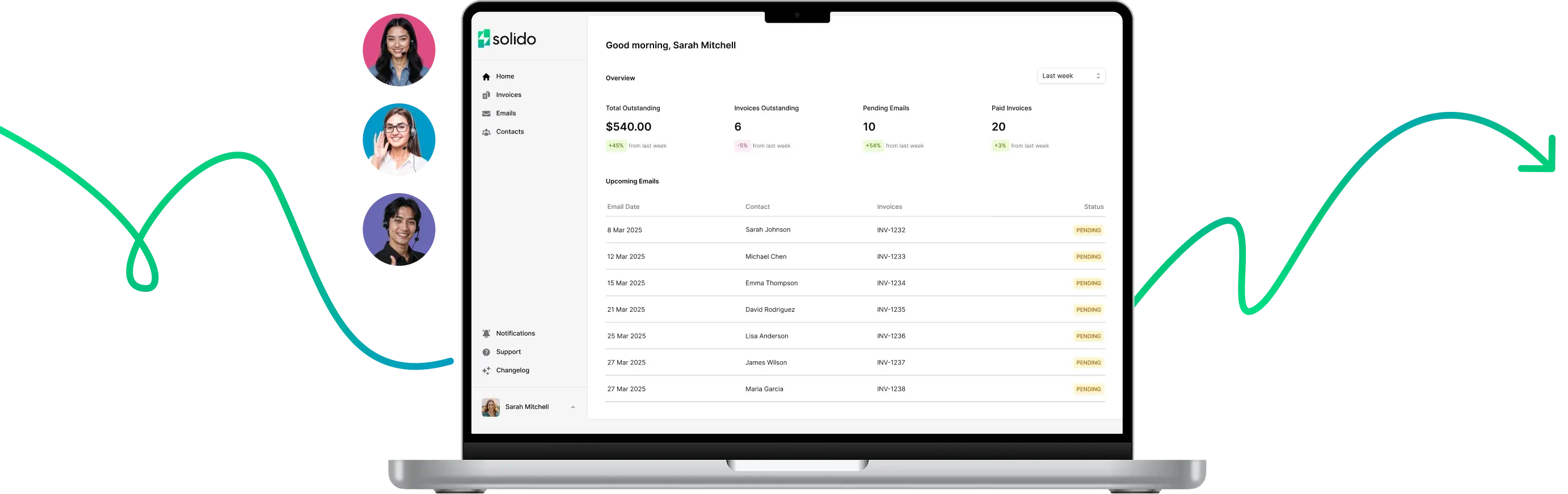Select the 25 Mar 2025 date cell

coord(626,336)
